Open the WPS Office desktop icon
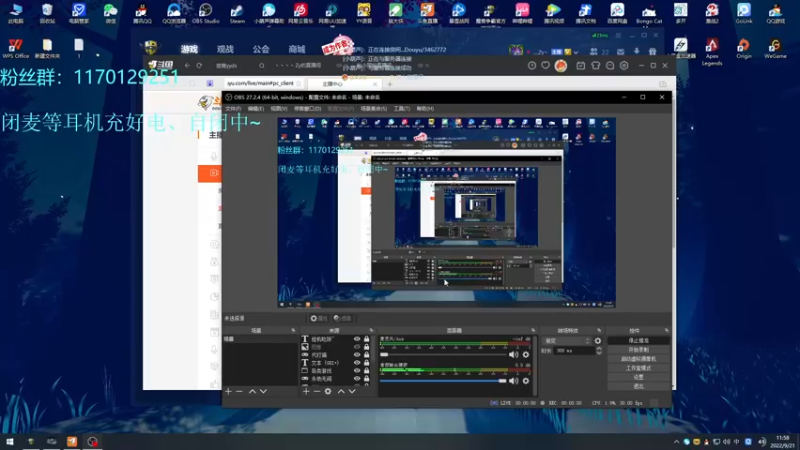800x450 pixels. point(15,49)
